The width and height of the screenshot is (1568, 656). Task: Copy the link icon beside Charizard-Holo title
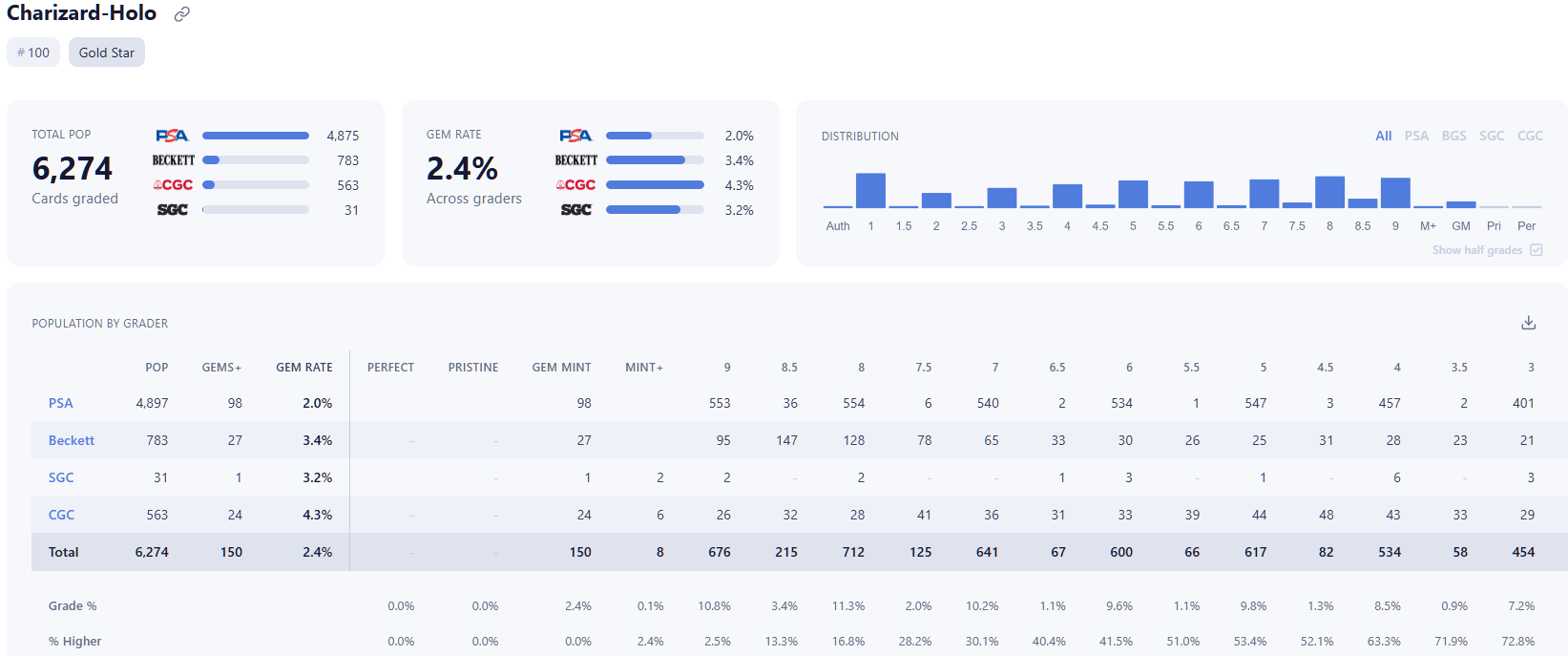181,14
